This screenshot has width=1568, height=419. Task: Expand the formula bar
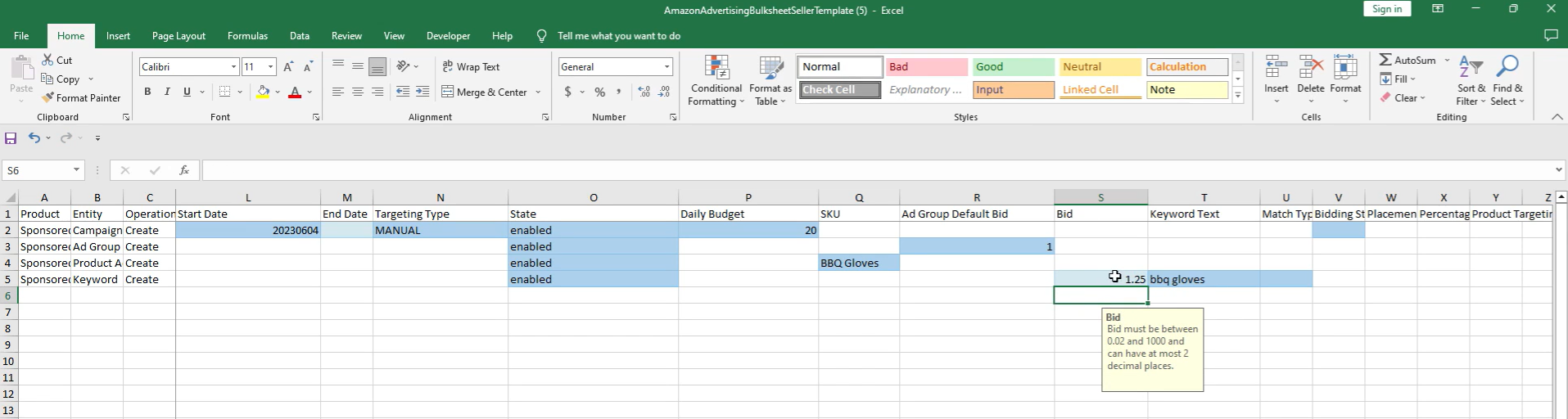point(1558,170)
